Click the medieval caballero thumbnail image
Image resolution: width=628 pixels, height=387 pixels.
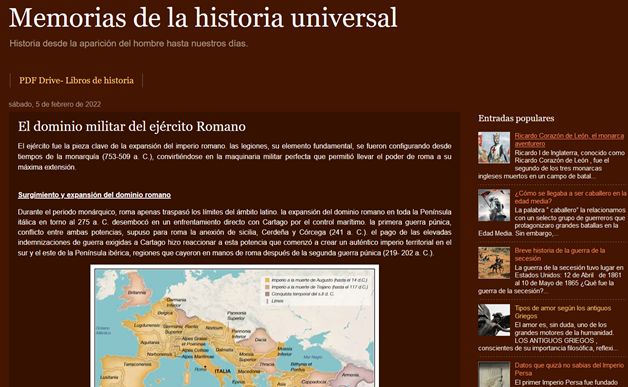pyautogui.click(x=494, y=205)
